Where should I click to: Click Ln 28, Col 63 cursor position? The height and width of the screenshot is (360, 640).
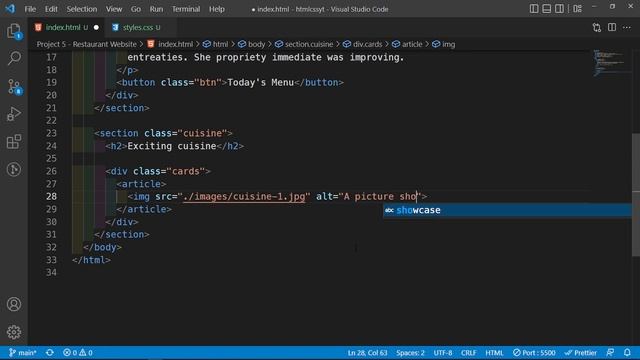[367, 353]
